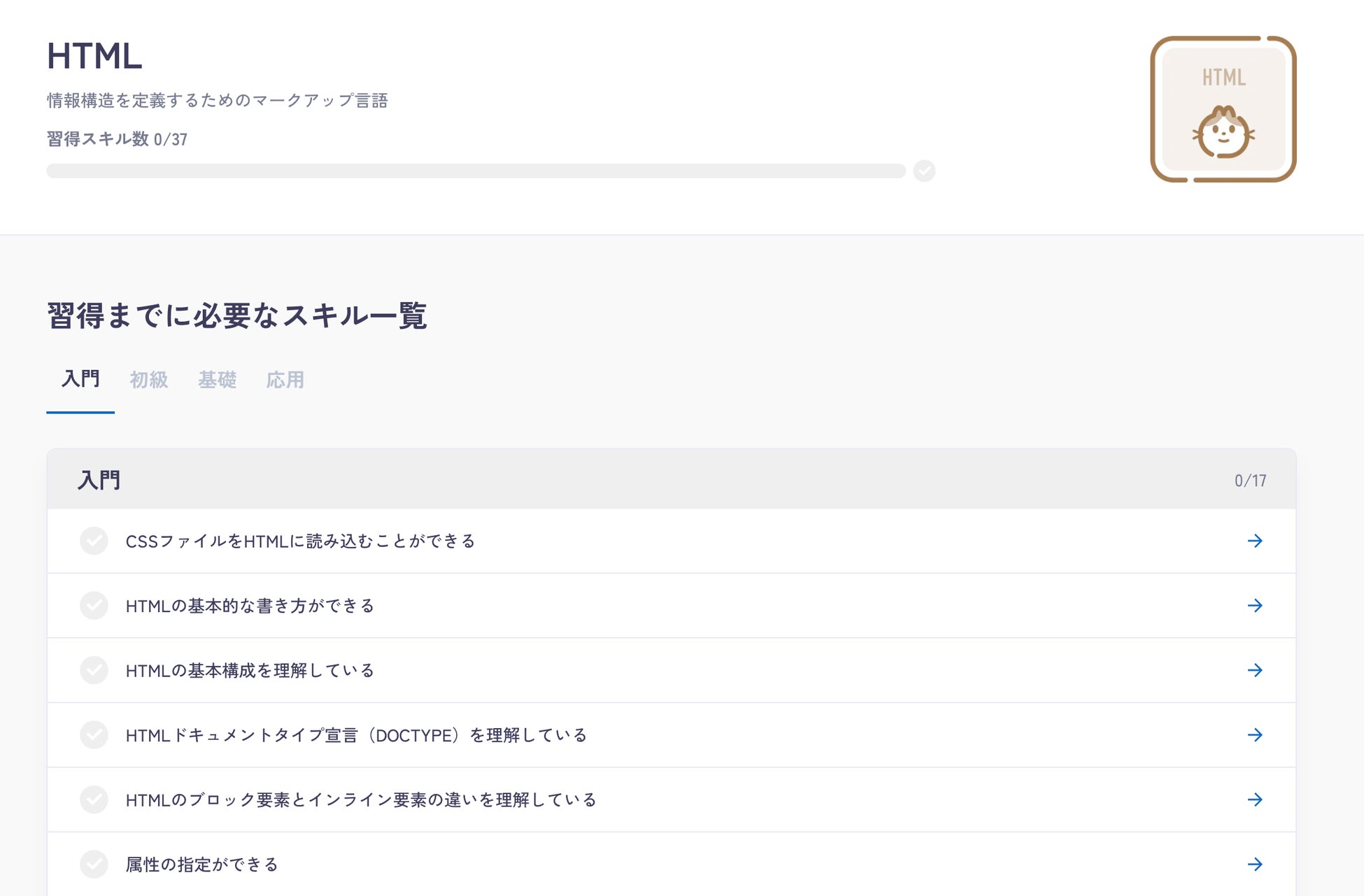The image size is (1364, 896).
Task: Click the 入門 section header
Action: point(672,480)
